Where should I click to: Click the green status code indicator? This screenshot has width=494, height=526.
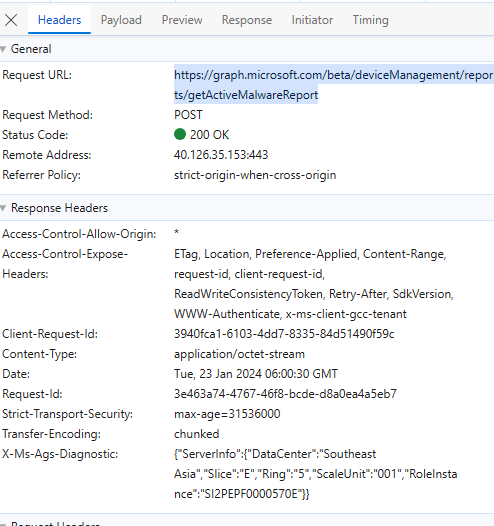[180, 134]
